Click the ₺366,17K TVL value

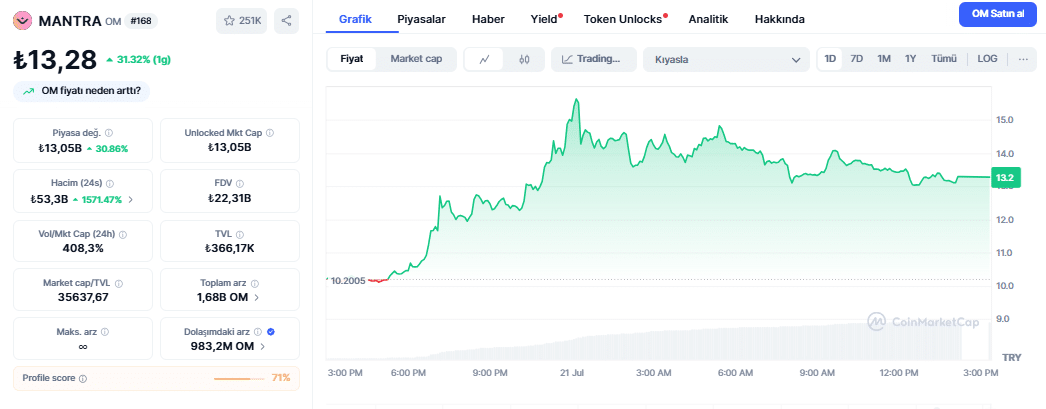(229, 248)
